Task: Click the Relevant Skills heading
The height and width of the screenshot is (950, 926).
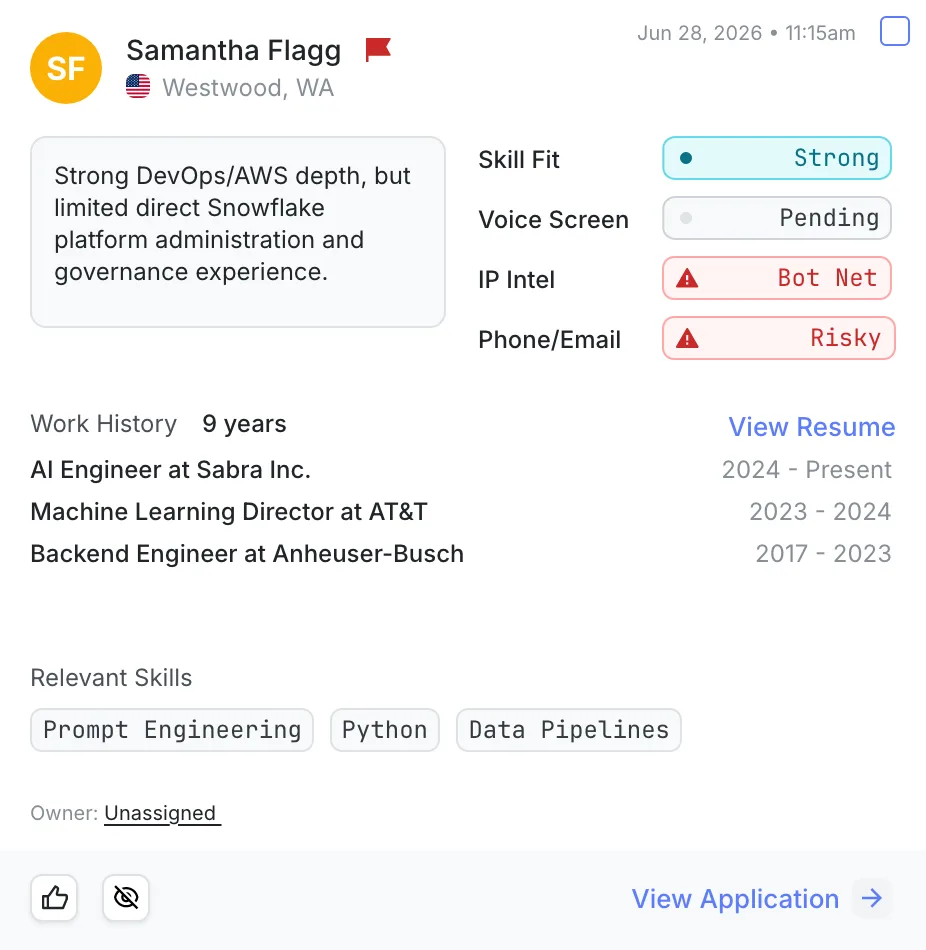Action: point(112,678)
